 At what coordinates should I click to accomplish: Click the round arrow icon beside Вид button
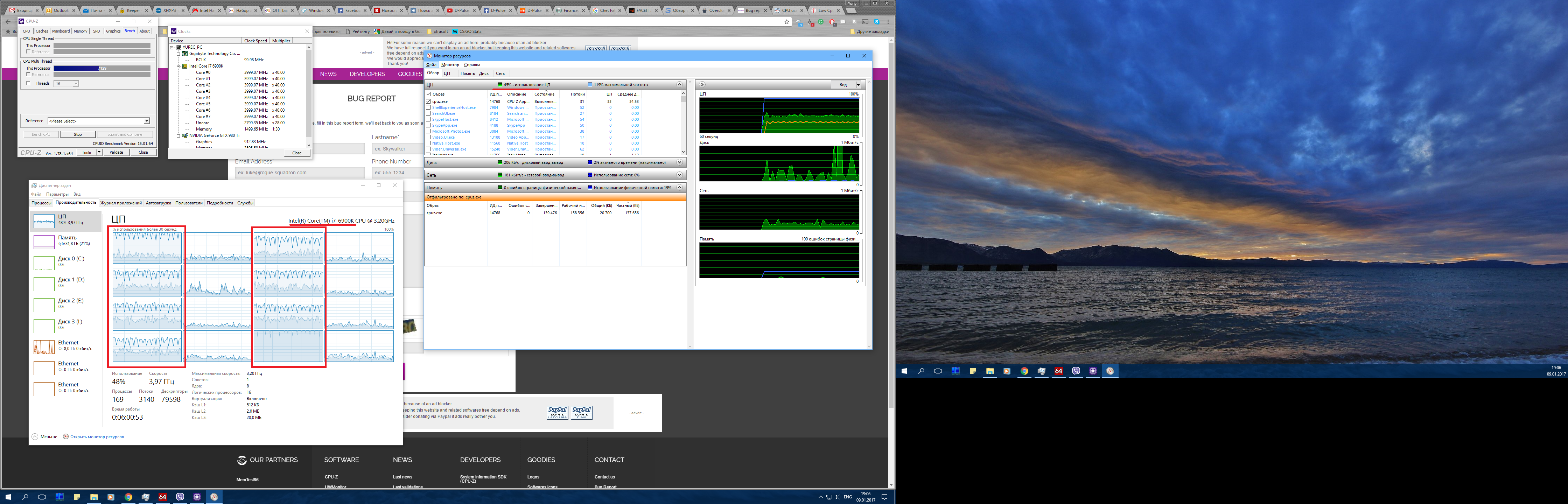[702, 85]
